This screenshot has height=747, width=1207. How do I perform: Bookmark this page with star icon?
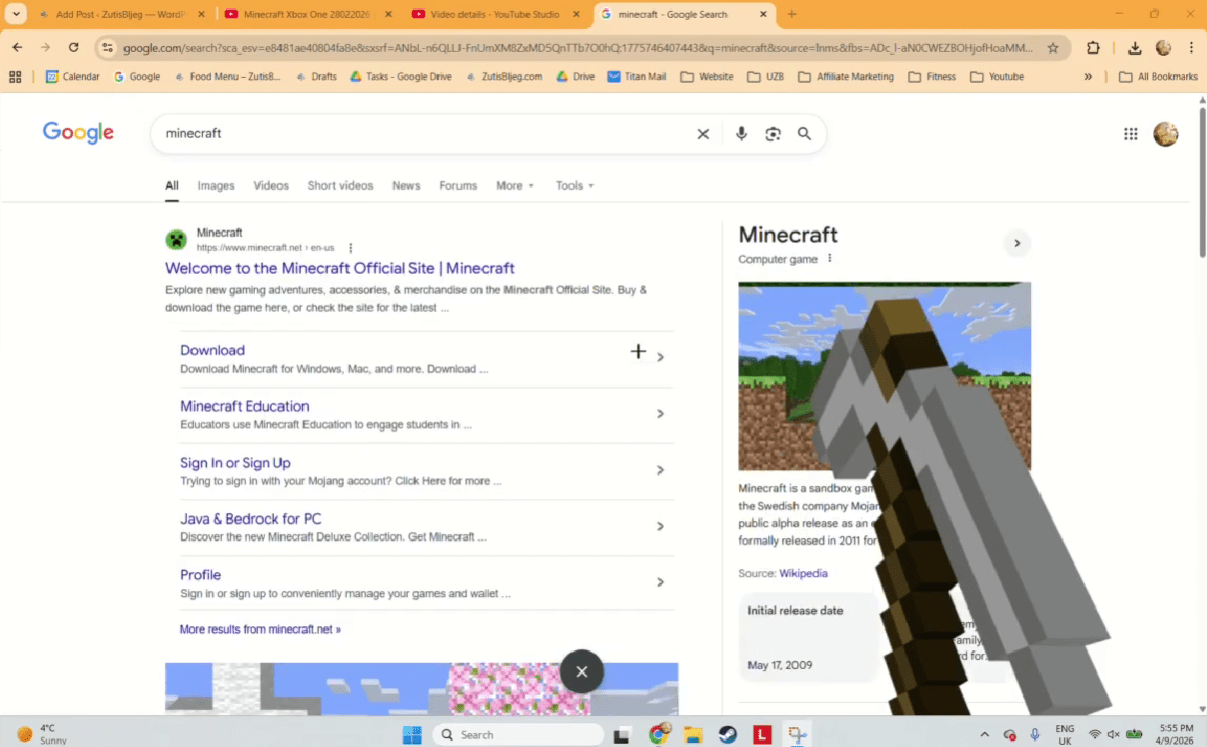click(x=1053, y=48)
